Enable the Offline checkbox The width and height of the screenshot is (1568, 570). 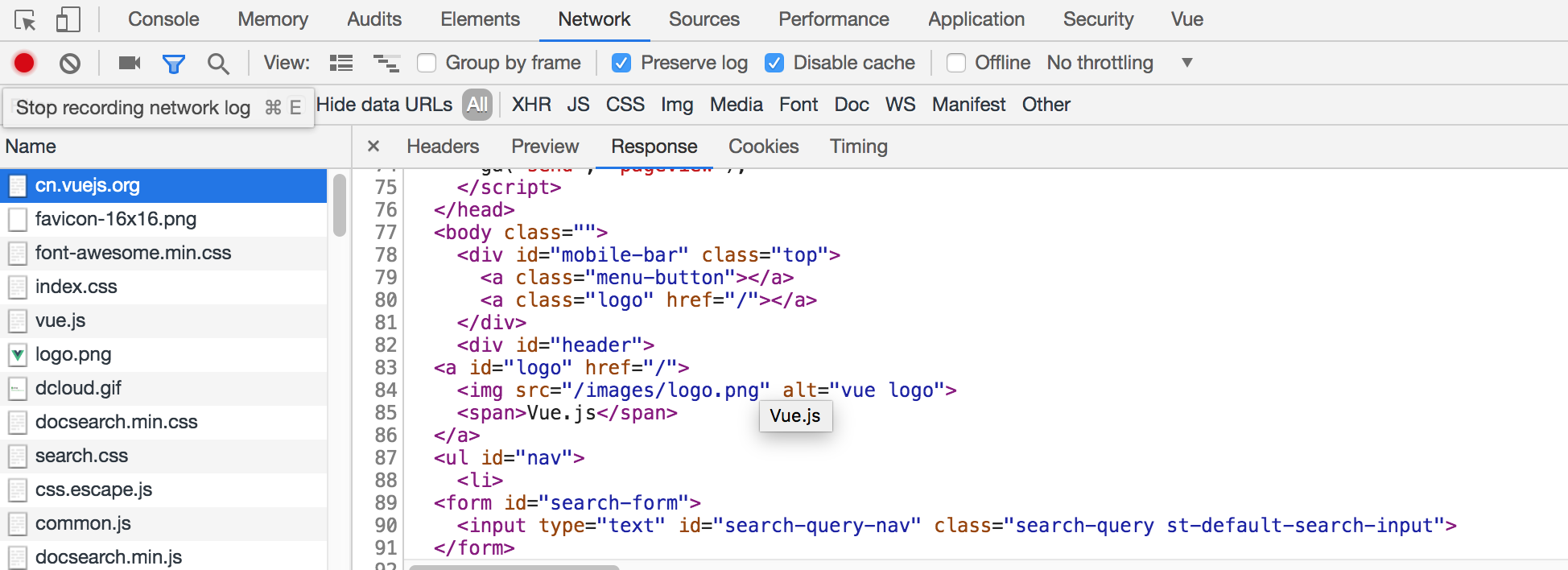coord(956,63)
